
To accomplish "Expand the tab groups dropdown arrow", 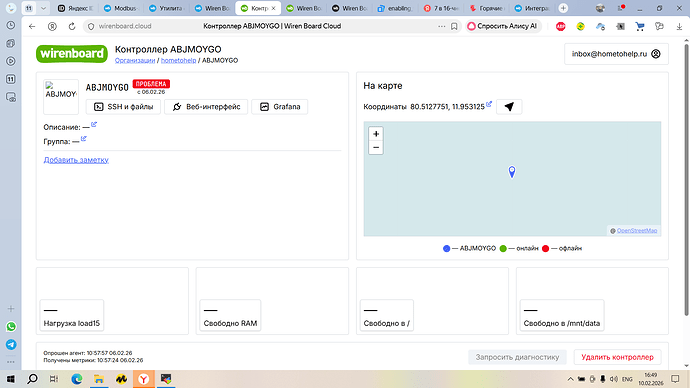I will 43,8.
